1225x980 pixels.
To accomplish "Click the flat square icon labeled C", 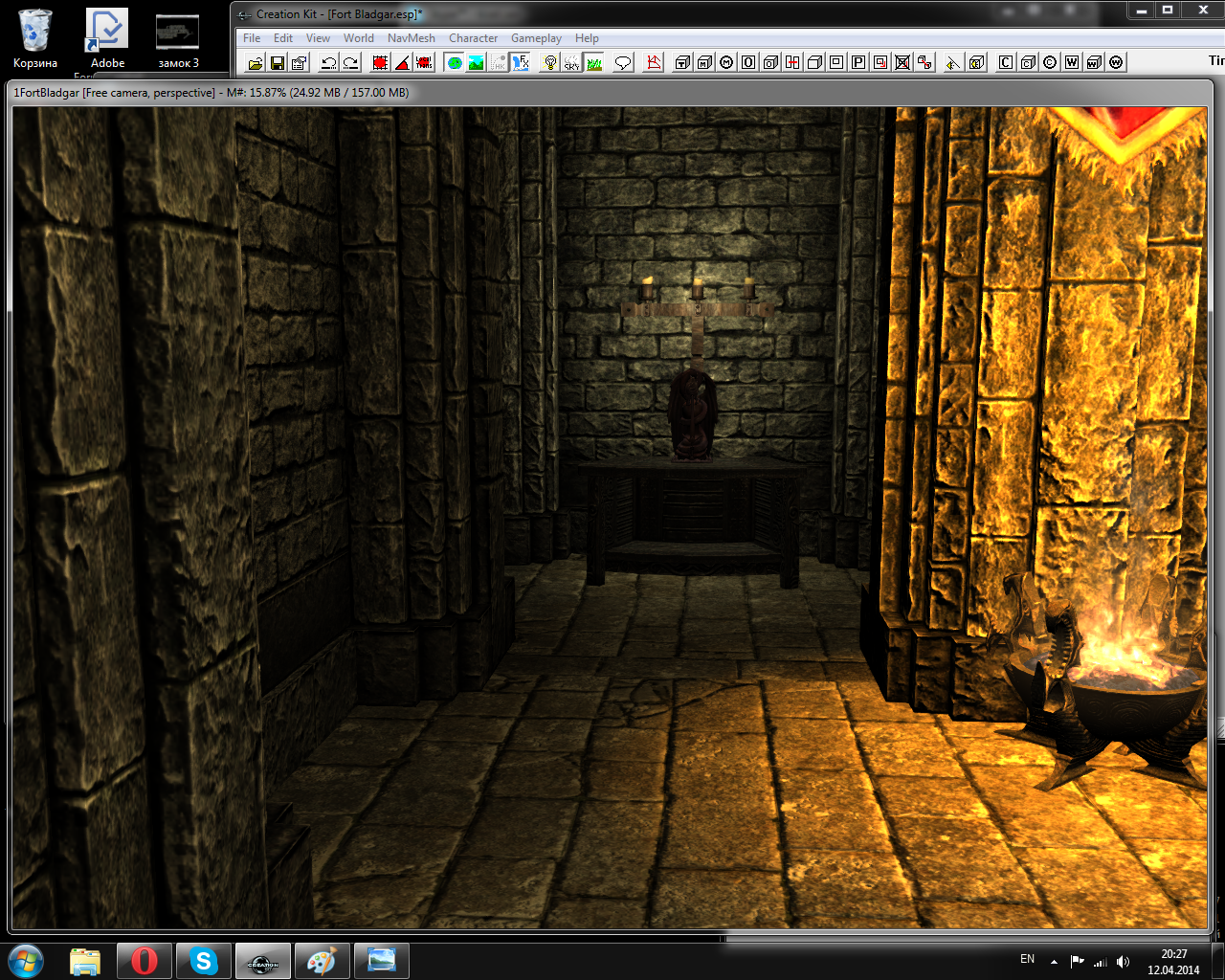I will pyautogui.click(x=1006, y=62).
